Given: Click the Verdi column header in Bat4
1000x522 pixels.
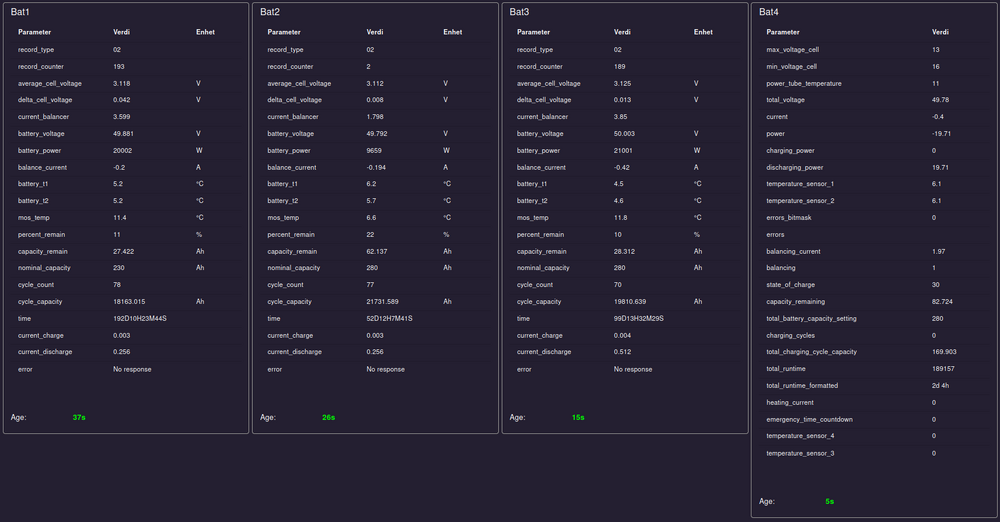Looking at the screenshot, I should (x=940, y=32).
